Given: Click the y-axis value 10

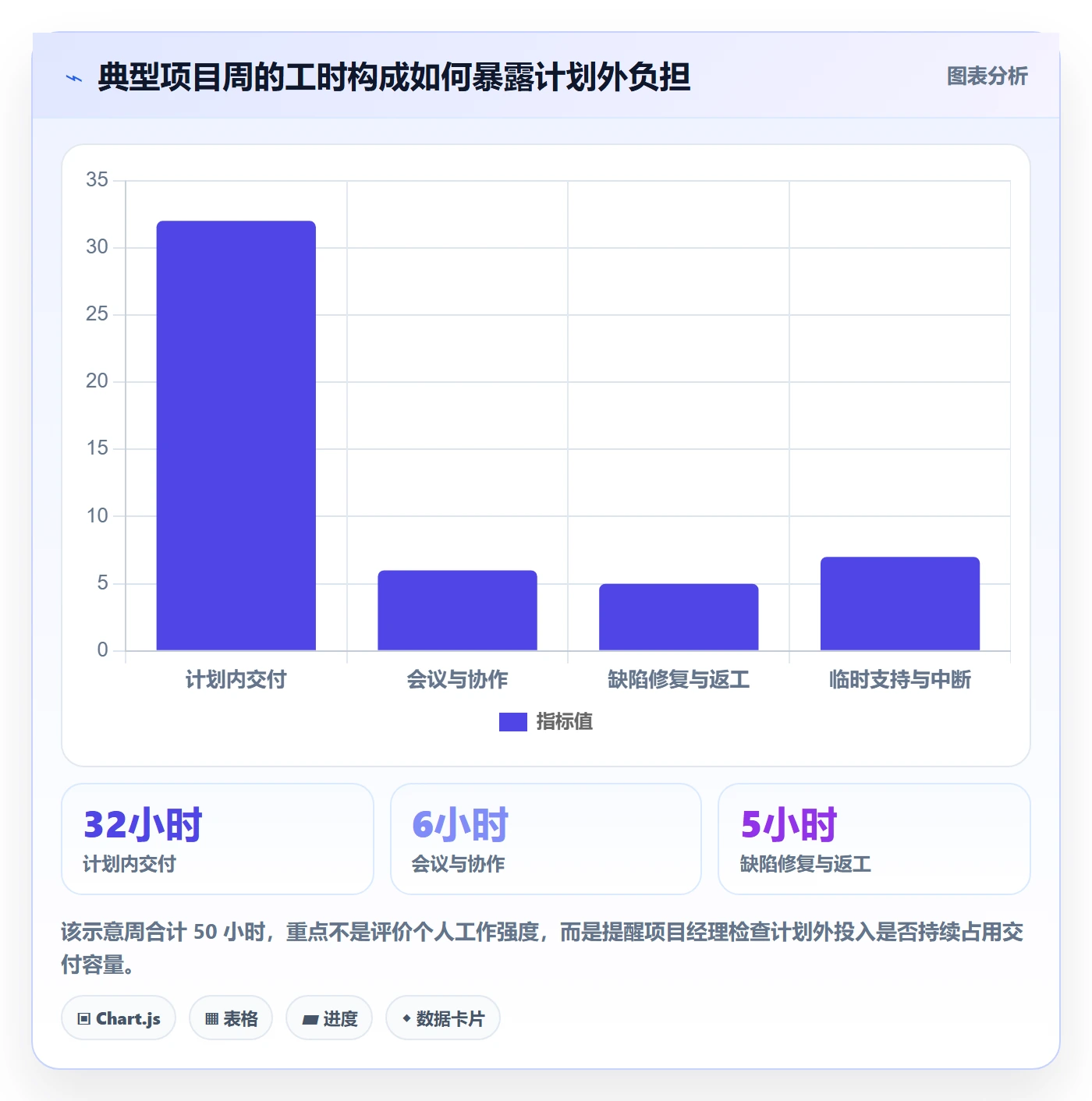Looking at the screenshot, I should [97, 516].
